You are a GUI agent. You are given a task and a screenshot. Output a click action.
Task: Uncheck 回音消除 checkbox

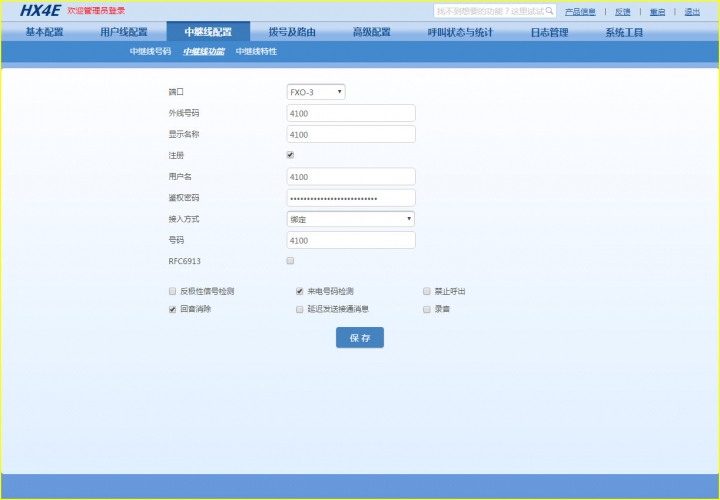click(x=172, y=309)
